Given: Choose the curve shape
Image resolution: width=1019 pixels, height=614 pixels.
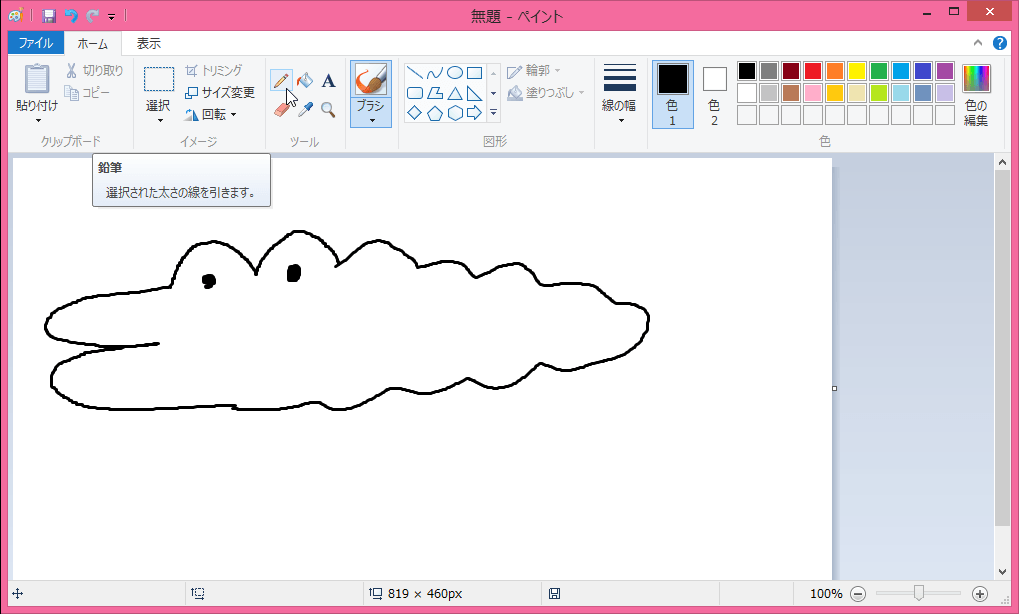Looking at the screenshot, I should point(435,73).
